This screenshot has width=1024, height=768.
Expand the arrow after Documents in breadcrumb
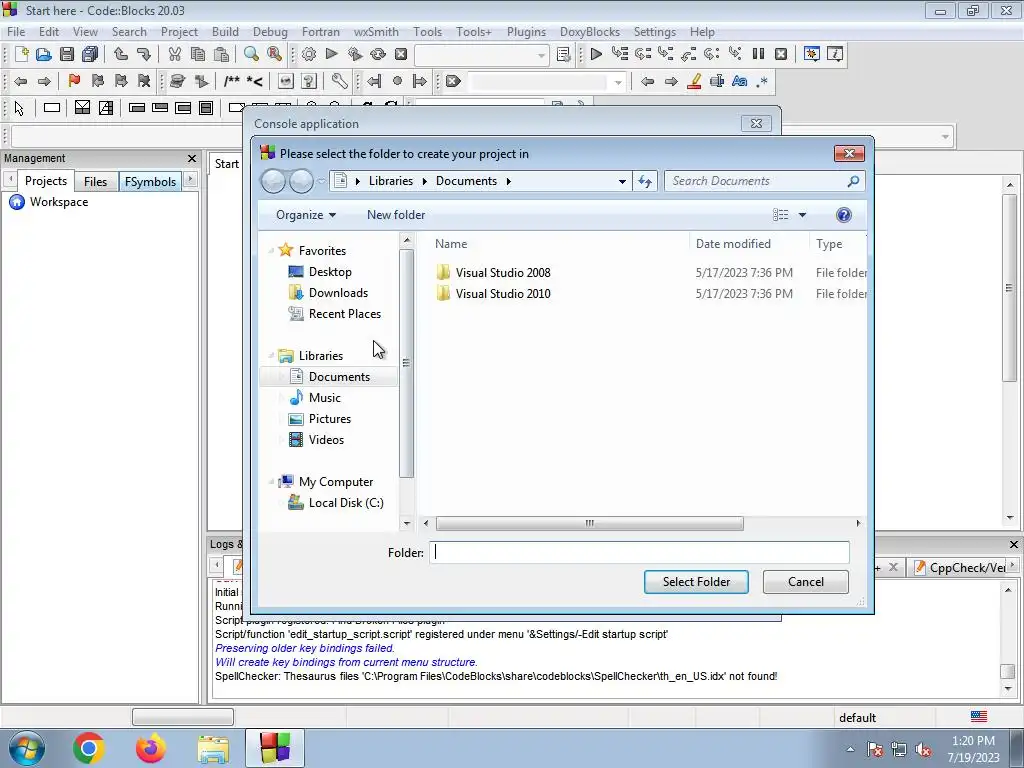[x=509, y=182]
